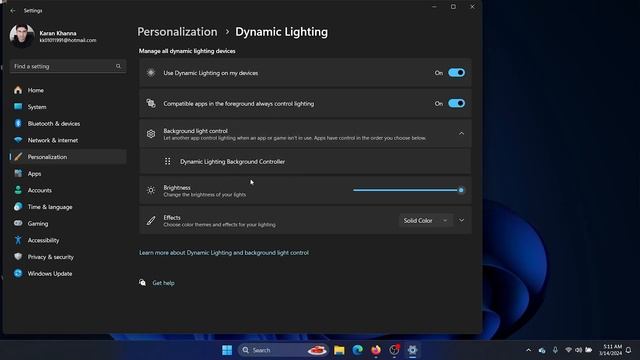Expand the Effects section chevron
Viewport: 640px width, 360px height.
pos(461,220)
